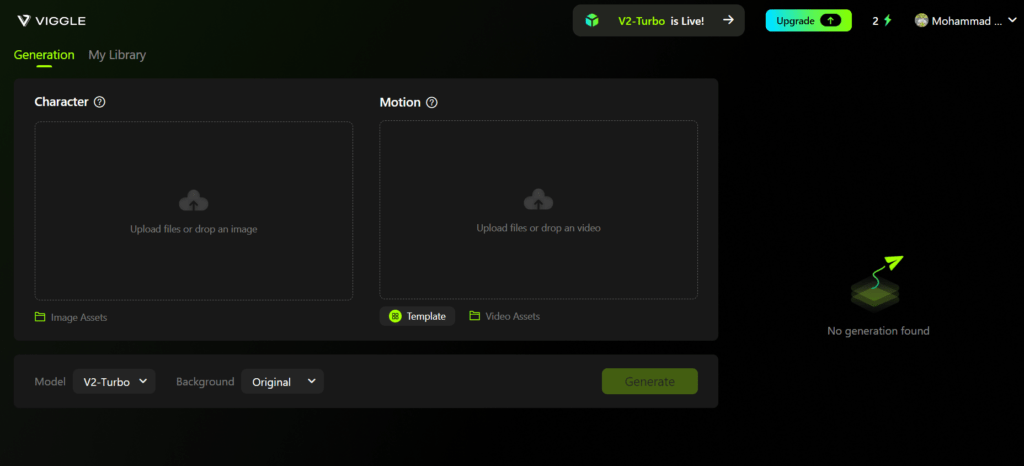Open Image Assets
The width and height of the screenshot is (1024, 466).
(x=71, y=317)
